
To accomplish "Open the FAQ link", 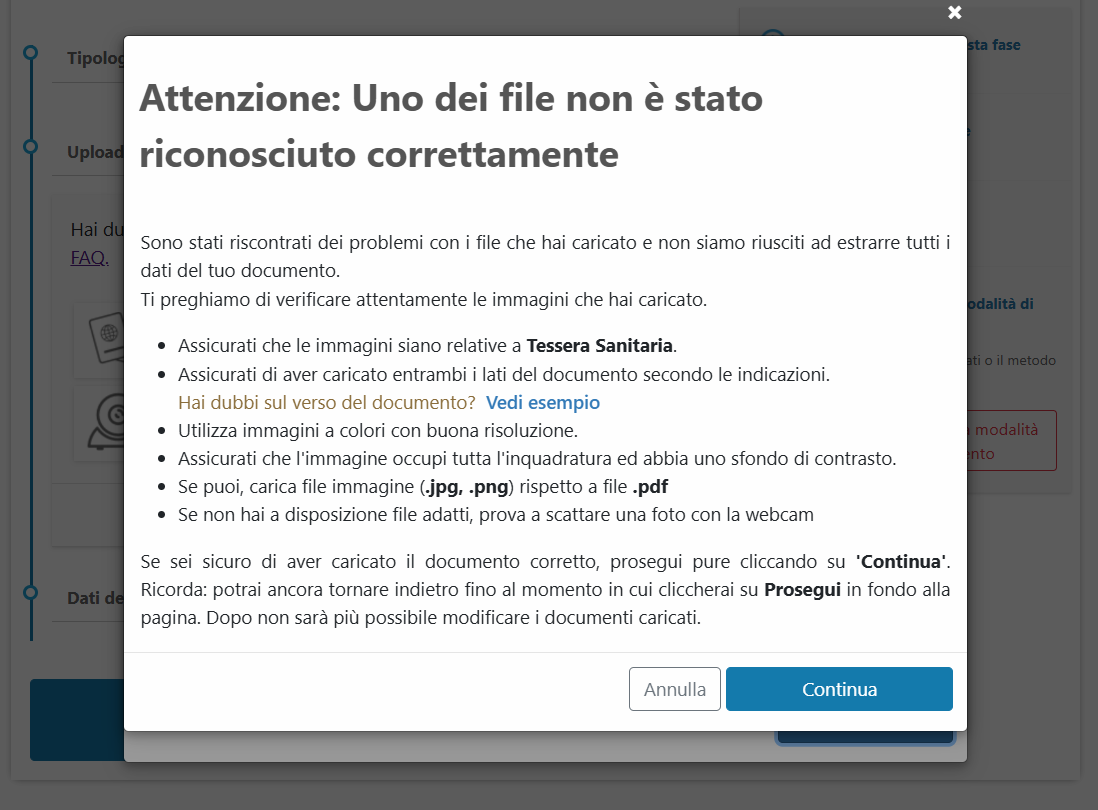I will tap(89, 258).
